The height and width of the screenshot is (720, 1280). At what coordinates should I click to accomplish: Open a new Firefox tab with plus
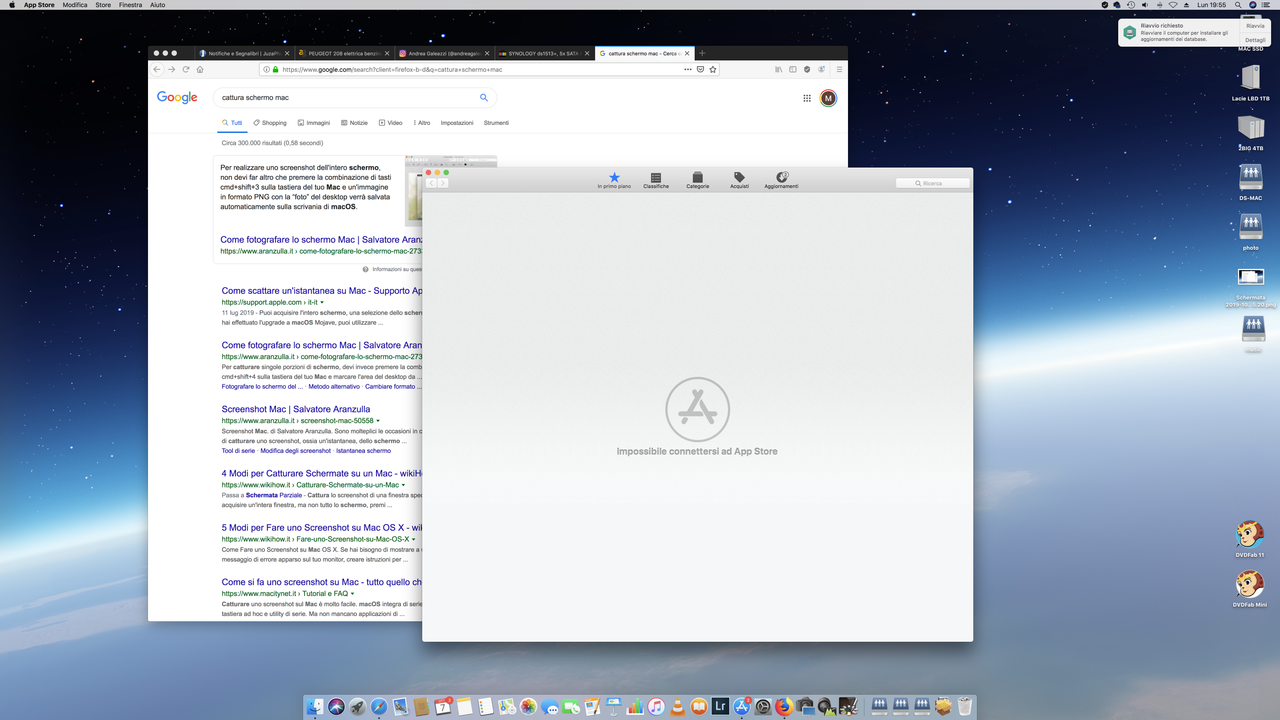click(702, 53)
